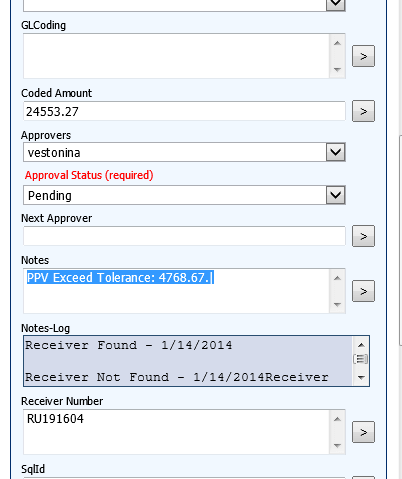Click the Notes-Log scroll up arrow

pyautogui.click(x=361, y=345)
